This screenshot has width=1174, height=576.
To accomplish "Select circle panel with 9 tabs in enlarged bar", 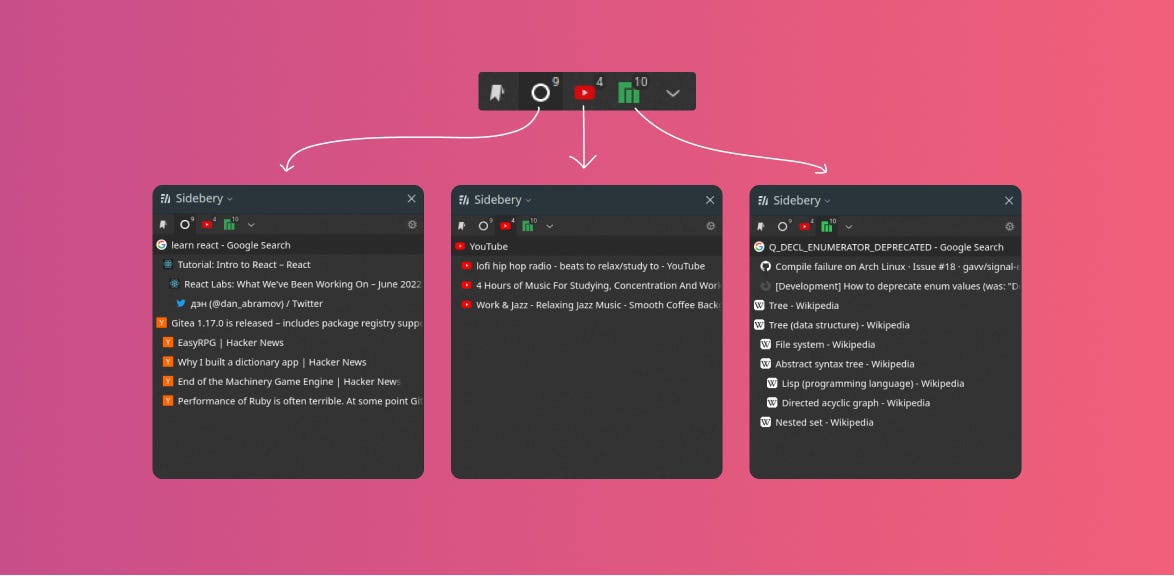I will click(541, 92).
